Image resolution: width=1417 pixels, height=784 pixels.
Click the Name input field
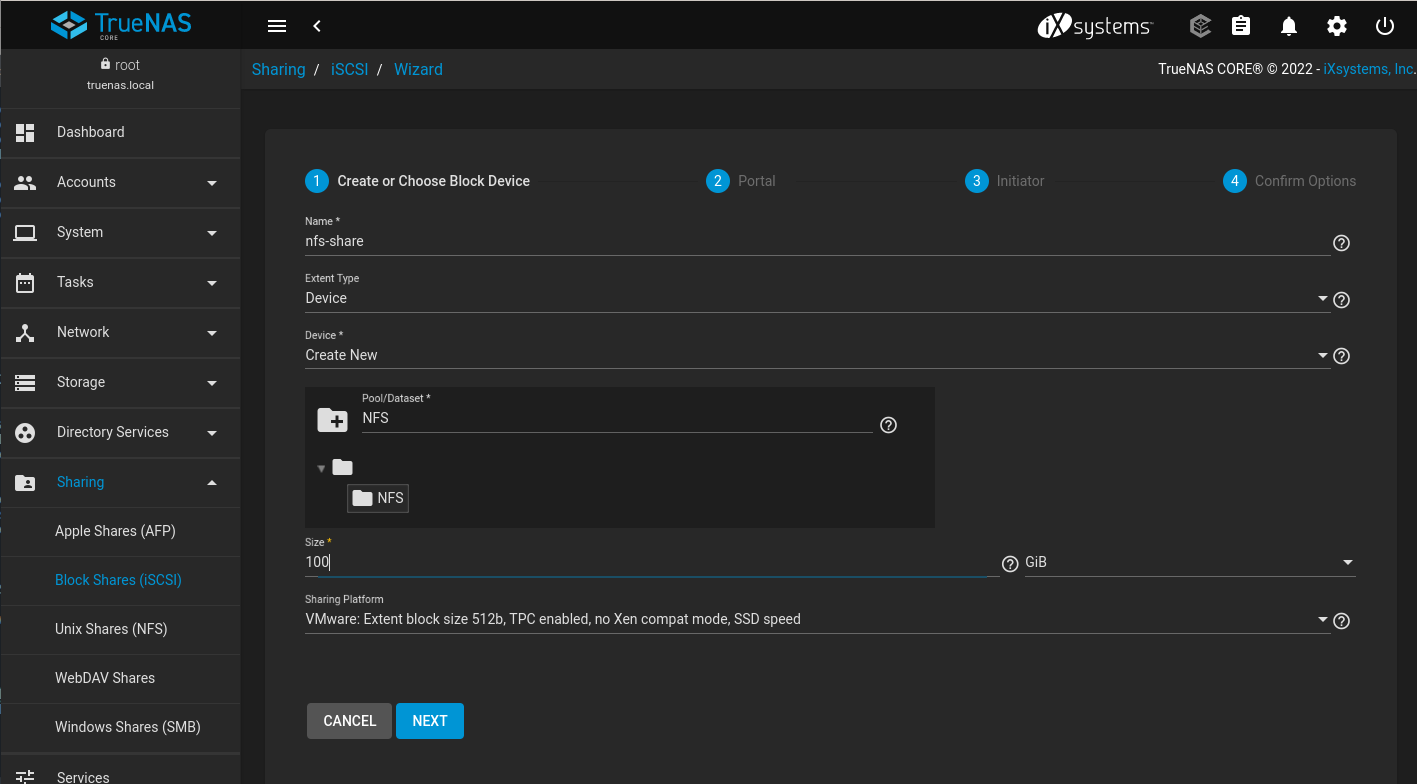click(x=817, y=241)
